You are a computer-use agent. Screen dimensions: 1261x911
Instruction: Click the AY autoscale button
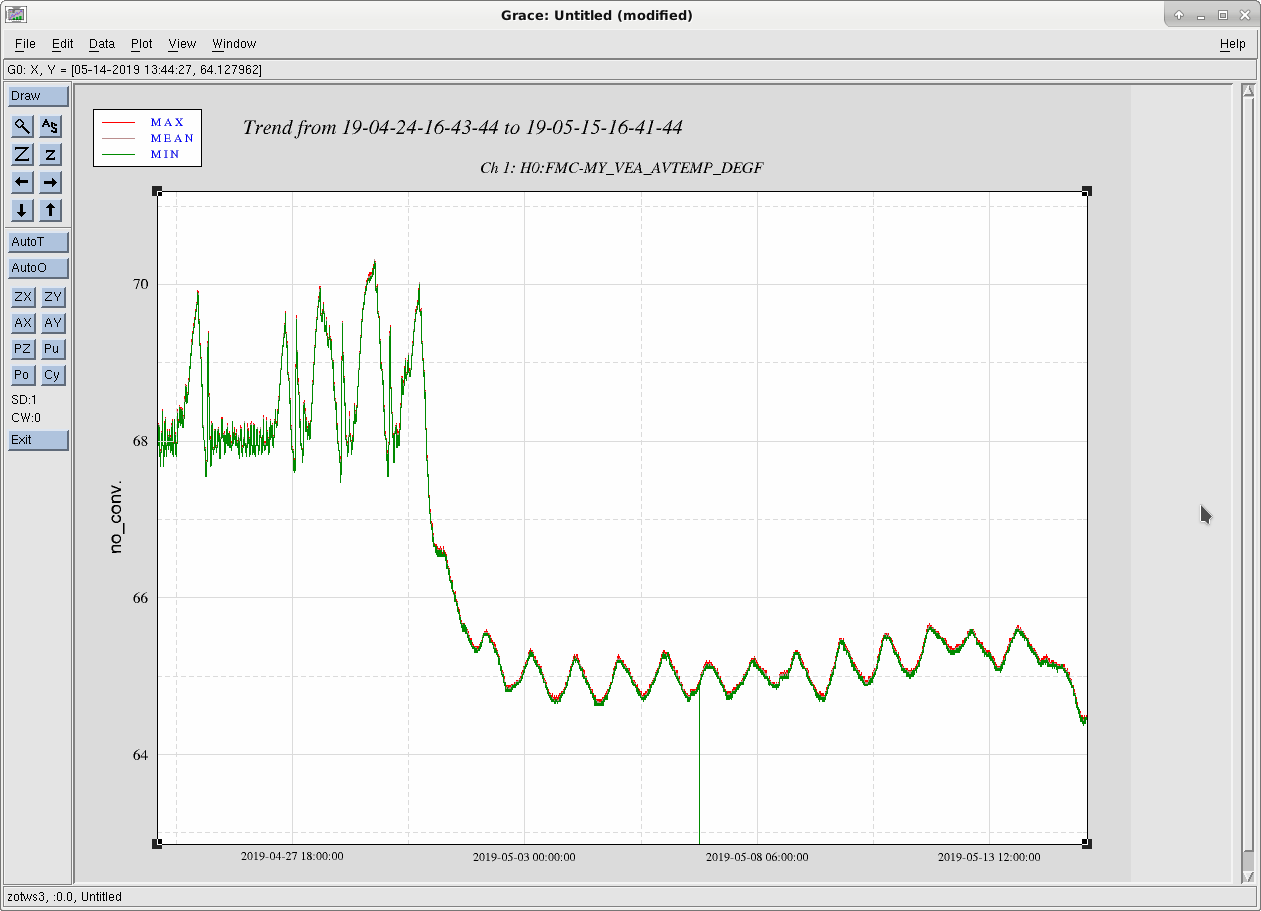coord(52,323)
